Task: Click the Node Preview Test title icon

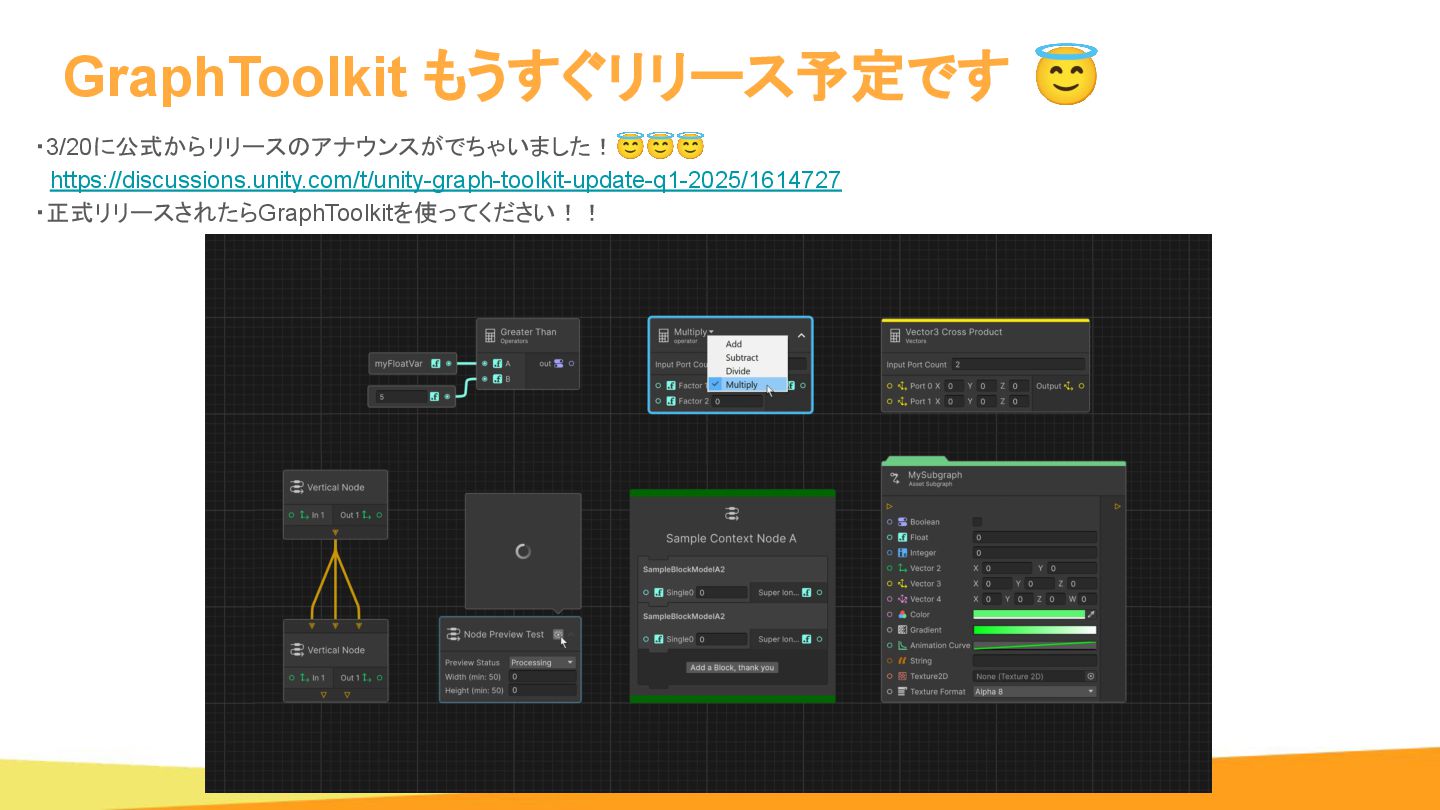Action: (x=453, y=634)
